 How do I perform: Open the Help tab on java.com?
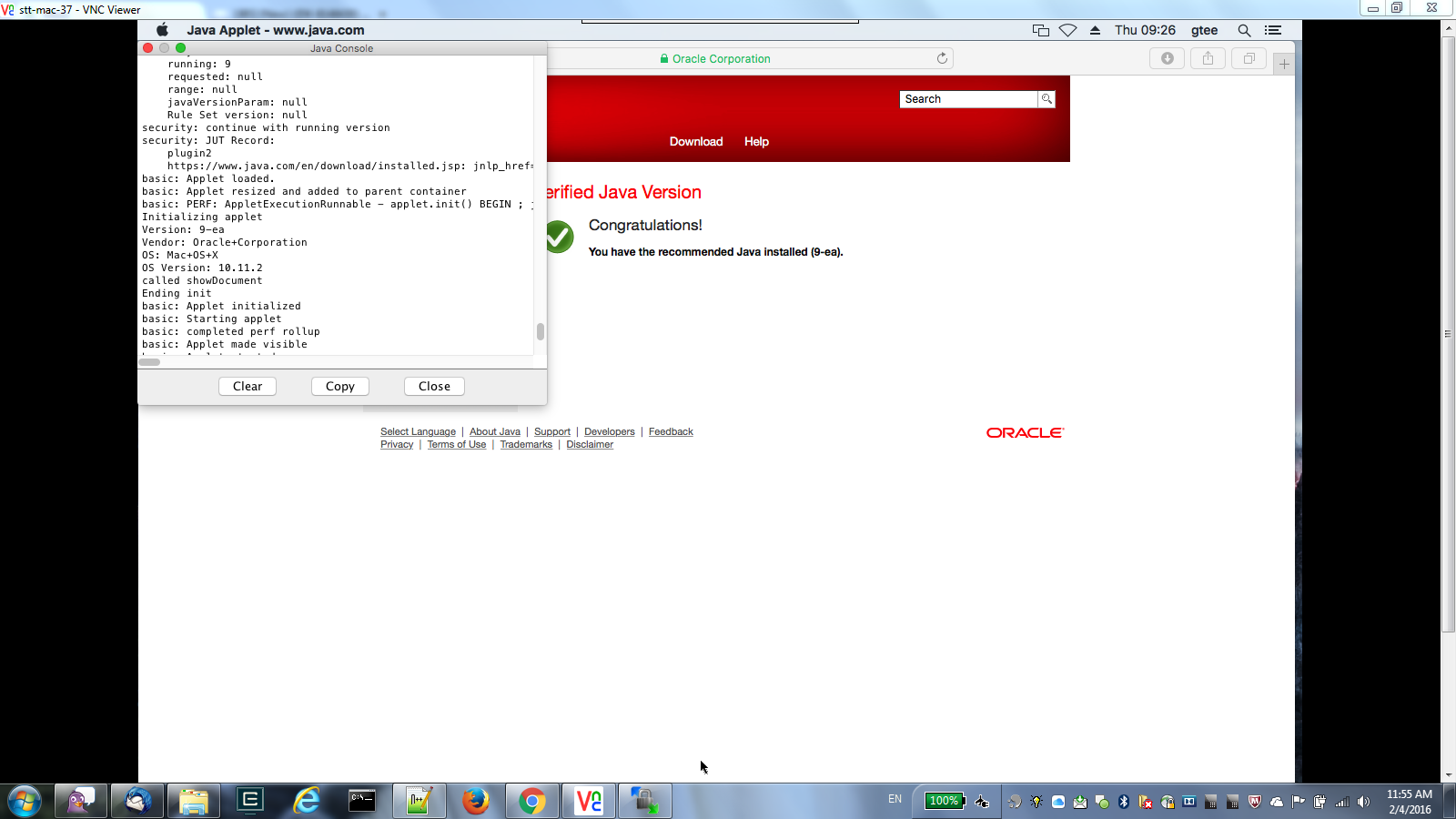756,142
